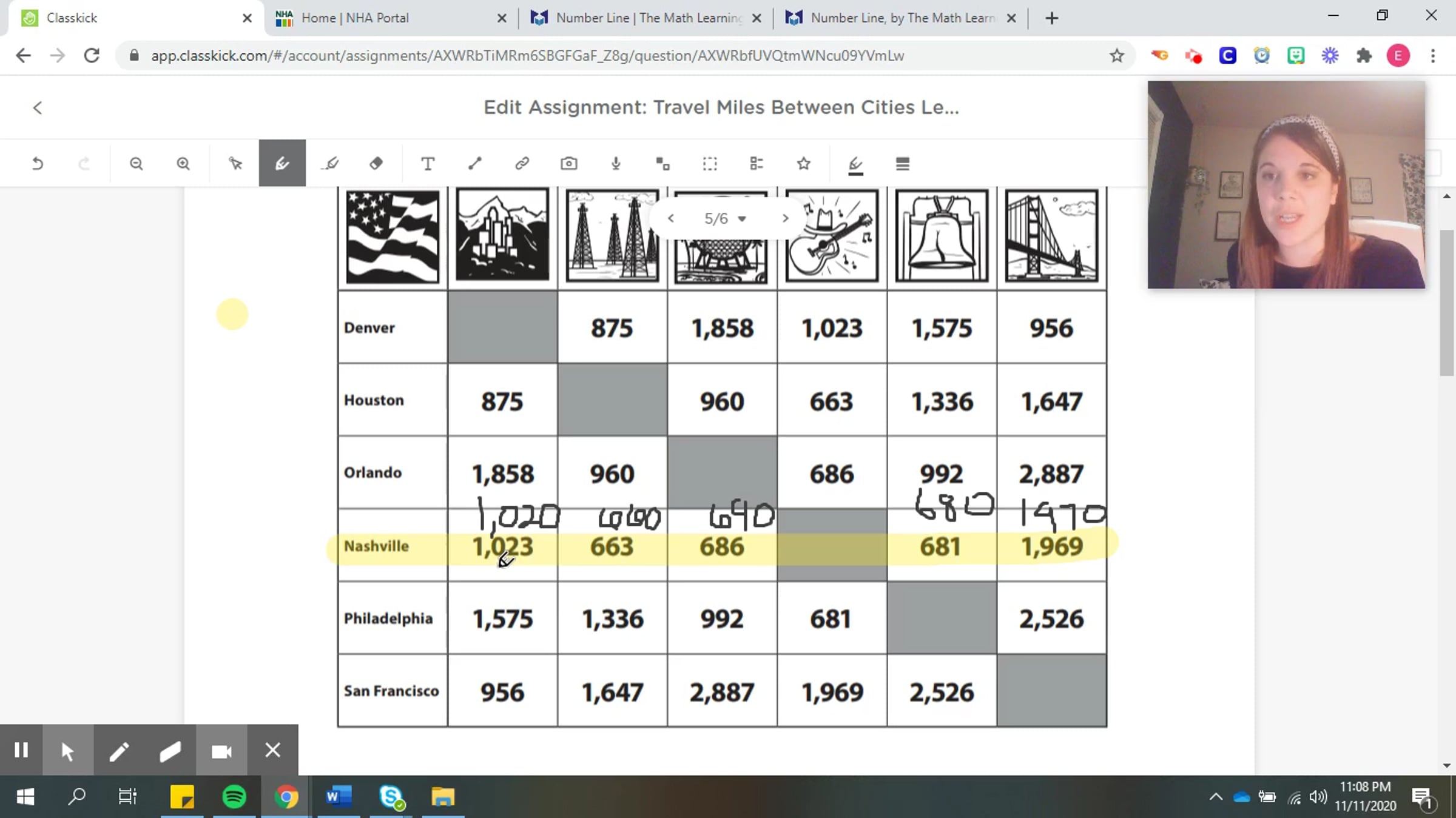Choose the line drawing tool
1456x818 pixels.
[x=475, y=164]
